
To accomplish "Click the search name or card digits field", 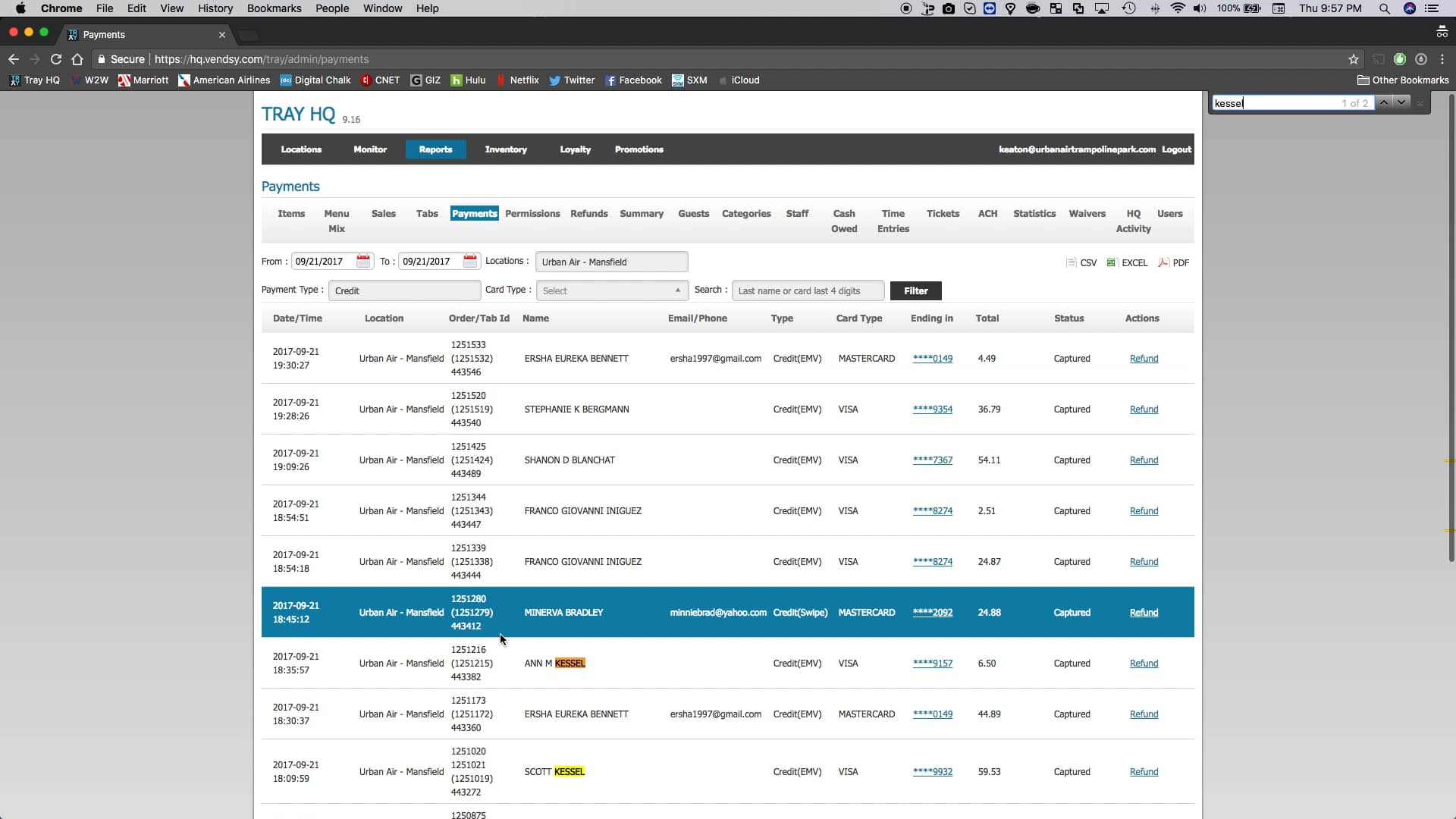I will click(x=807, y=290).
